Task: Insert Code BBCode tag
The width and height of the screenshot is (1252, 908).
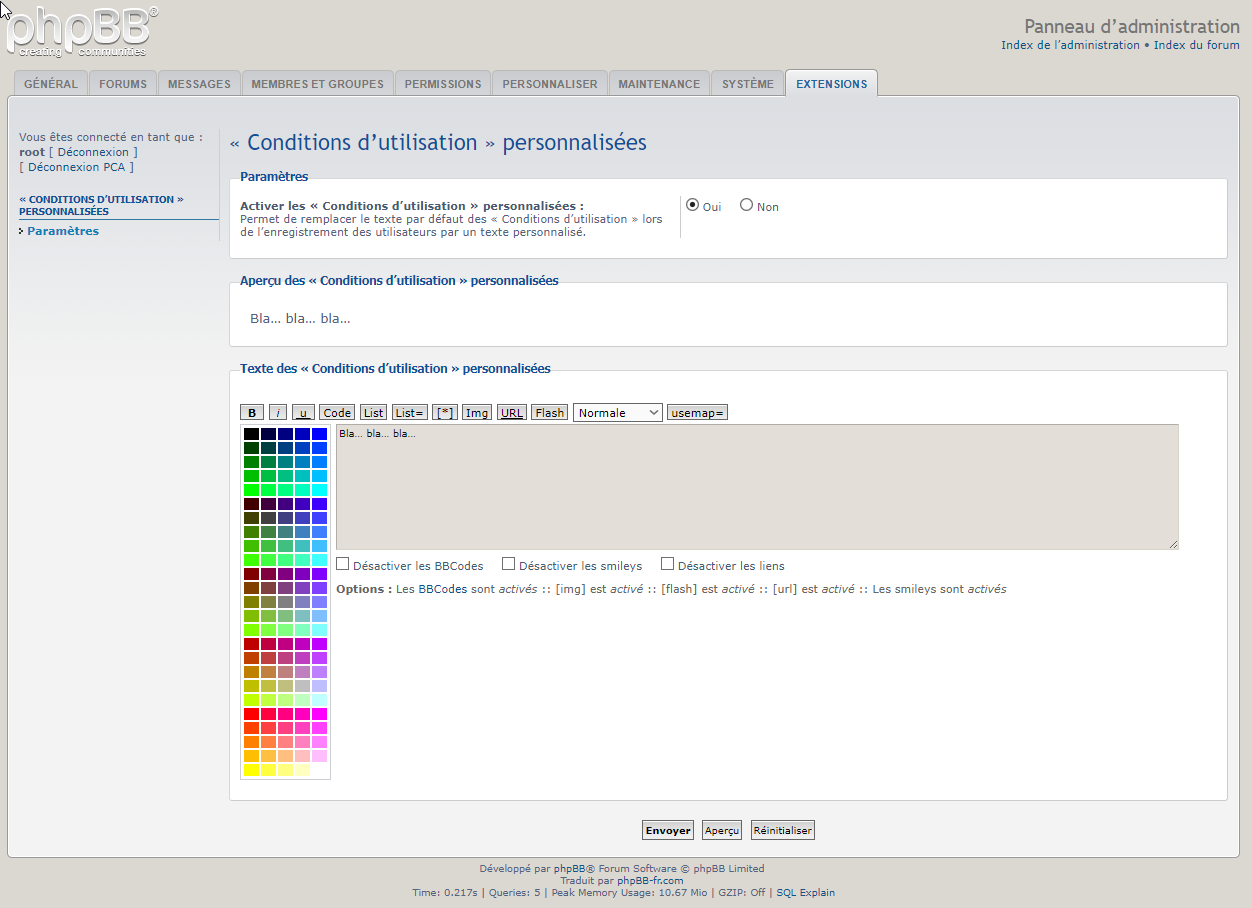Action: coord(337,413)
